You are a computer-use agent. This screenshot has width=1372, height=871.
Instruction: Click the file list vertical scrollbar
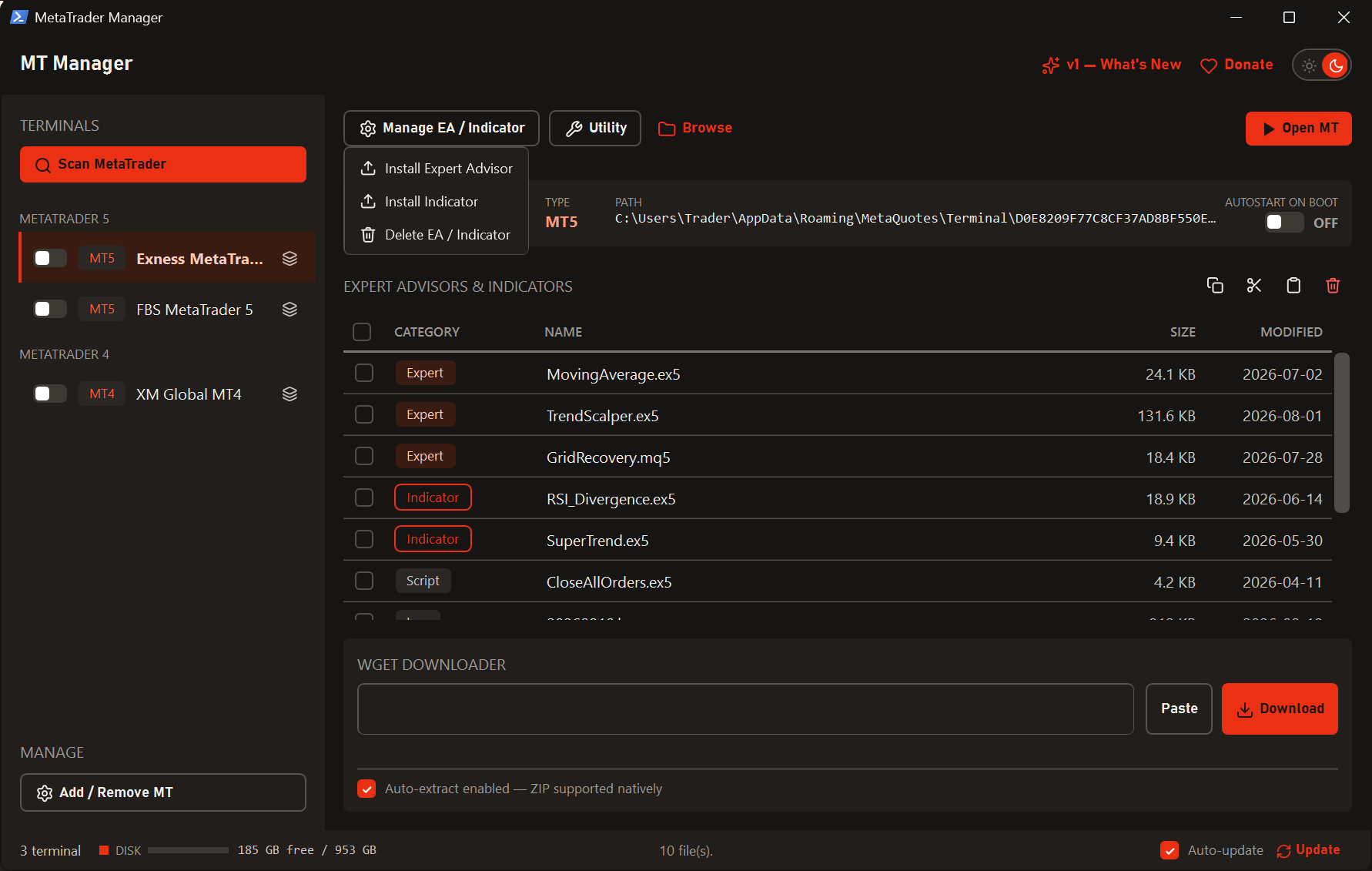tap(1342, 433)
